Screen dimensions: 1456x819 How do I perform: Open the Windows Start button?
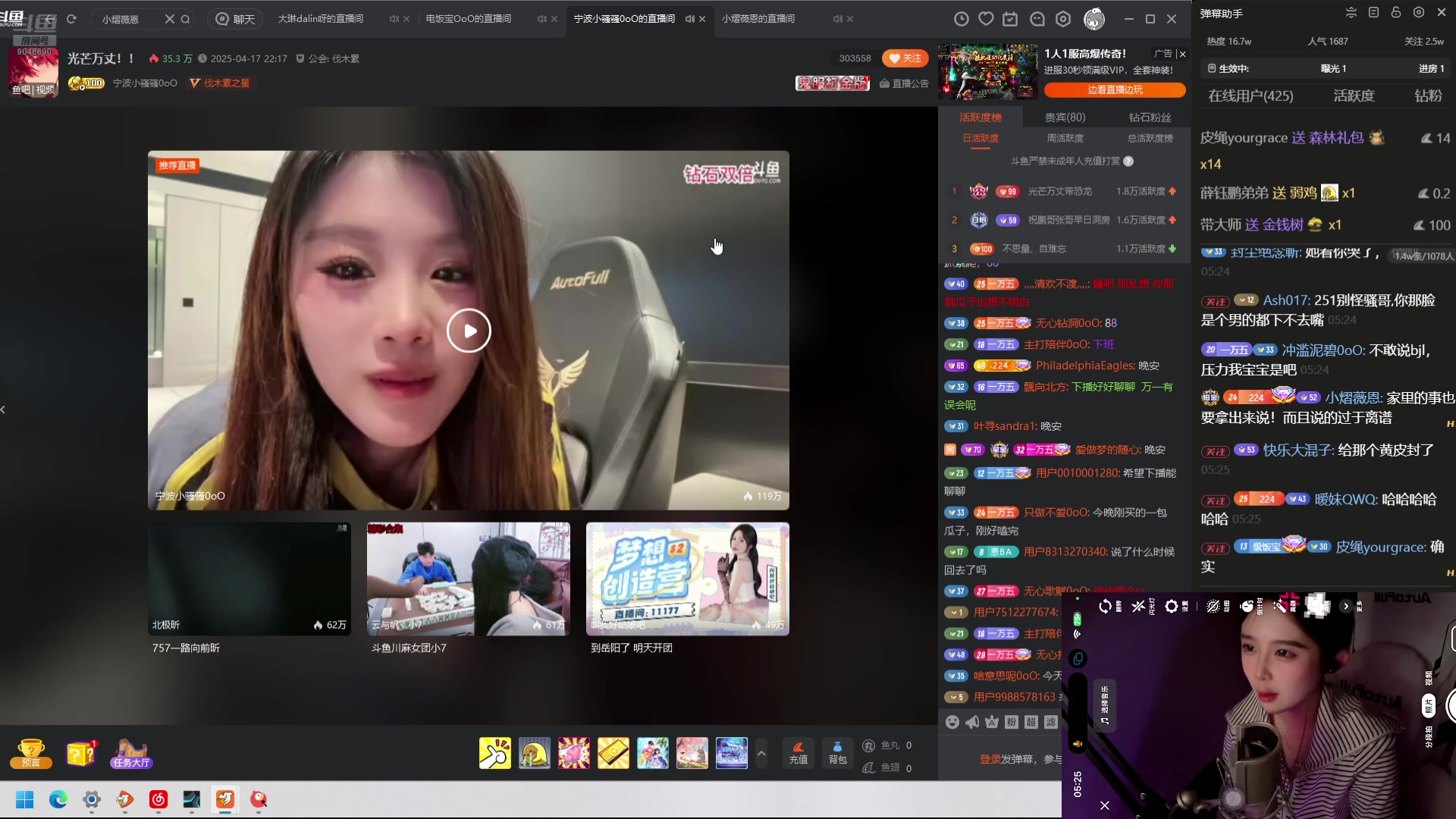pyautogui.click(x=25, y=799)
